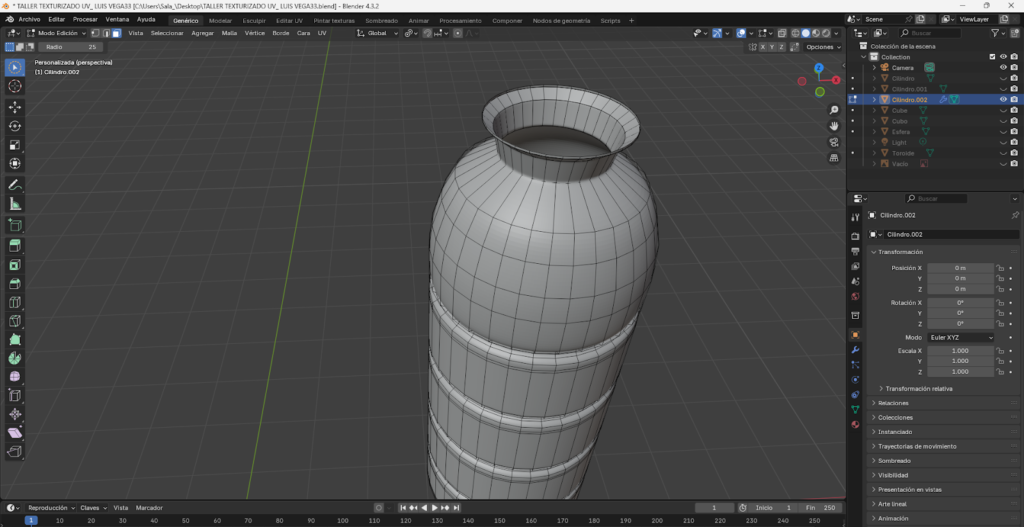Screen dimensions: 1024x527
Task: Activate the Move tool
Action: tap(15, 107)
